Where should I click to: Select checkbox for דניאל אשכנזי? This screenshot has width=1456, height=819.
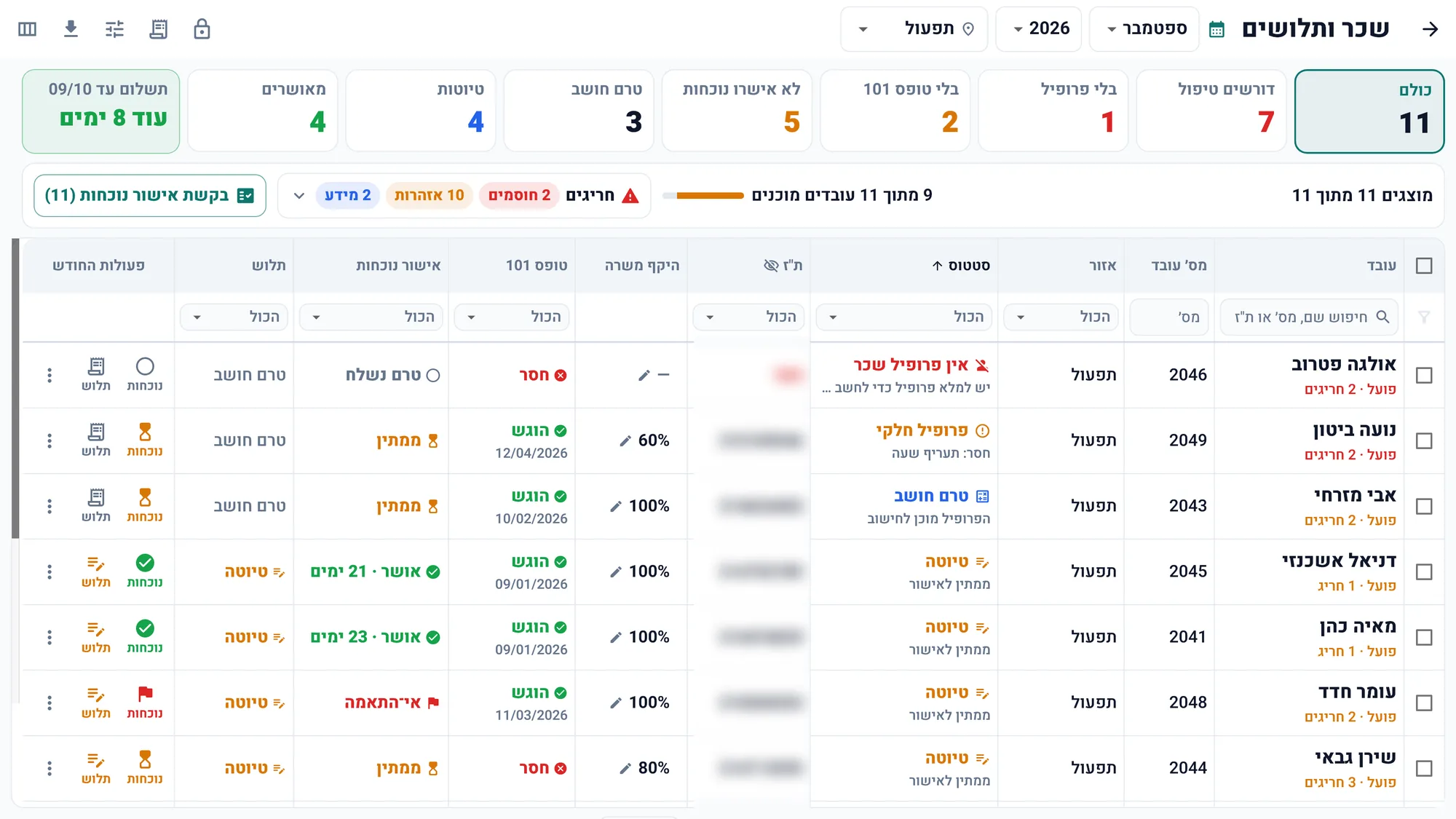[1424, 571]
